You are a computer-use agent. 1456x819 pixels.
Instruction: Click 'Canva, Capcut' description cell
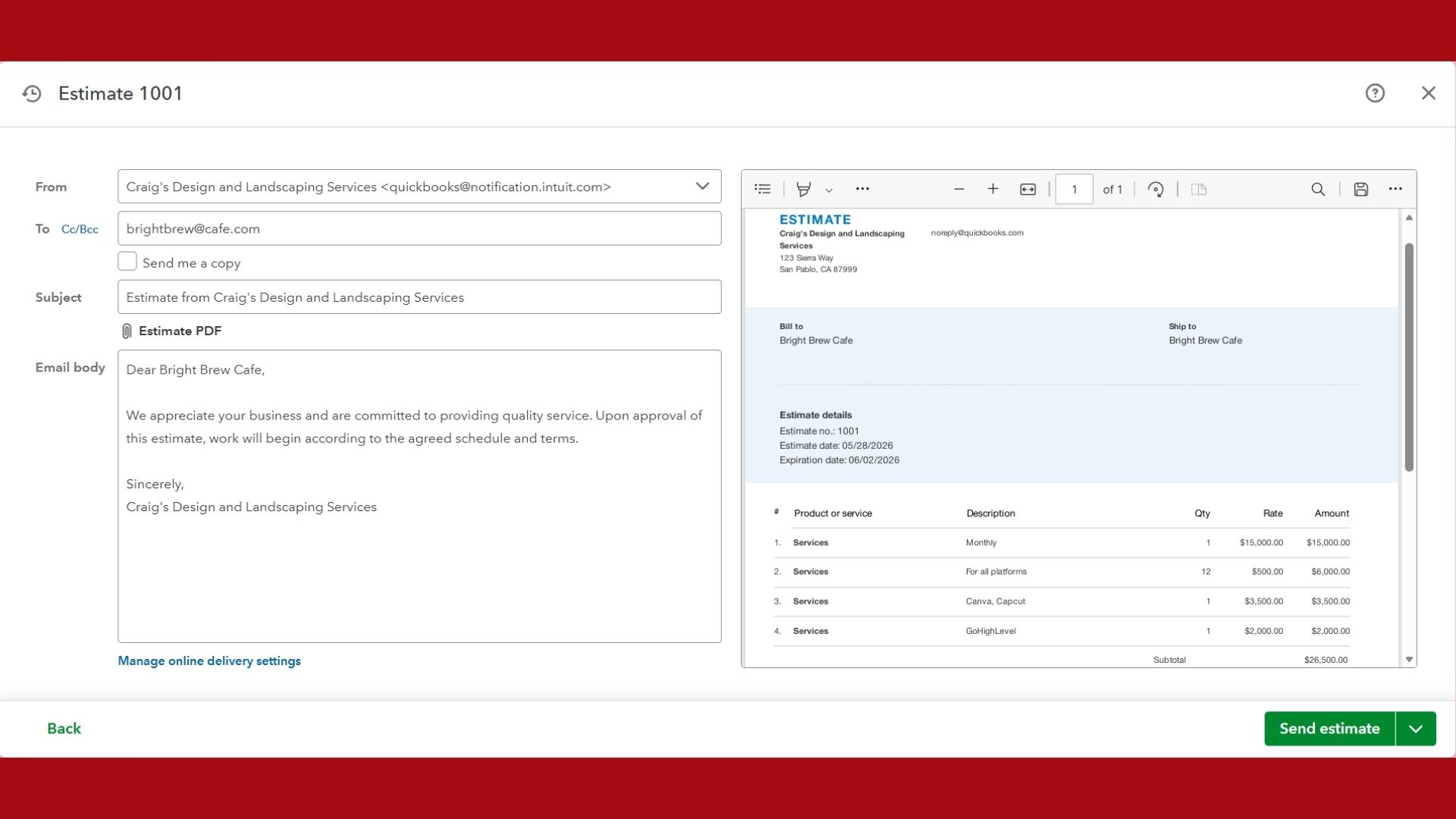pos(995,601)
